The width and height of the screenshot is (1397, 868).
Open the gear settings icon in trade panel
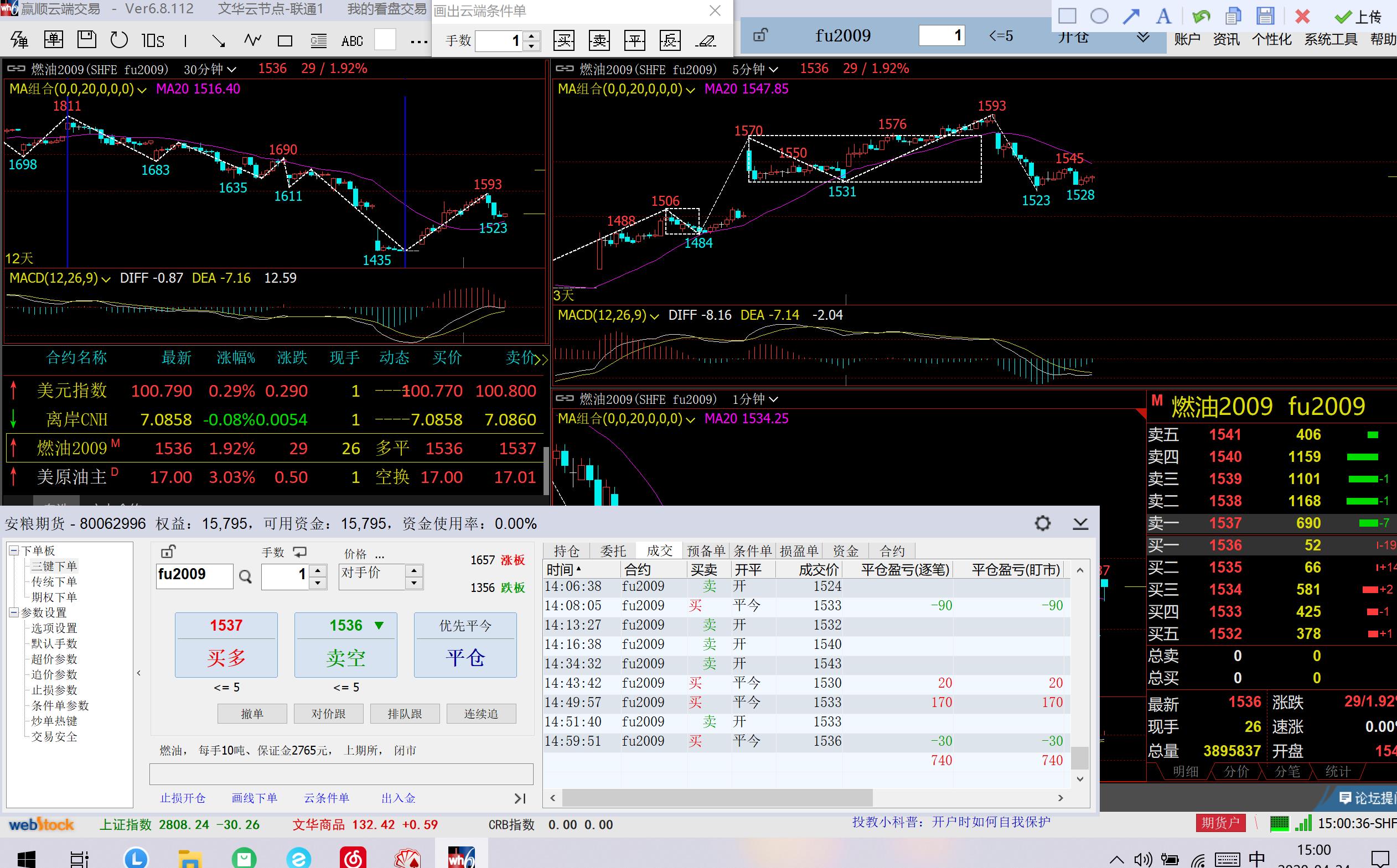click(1043, 523)
